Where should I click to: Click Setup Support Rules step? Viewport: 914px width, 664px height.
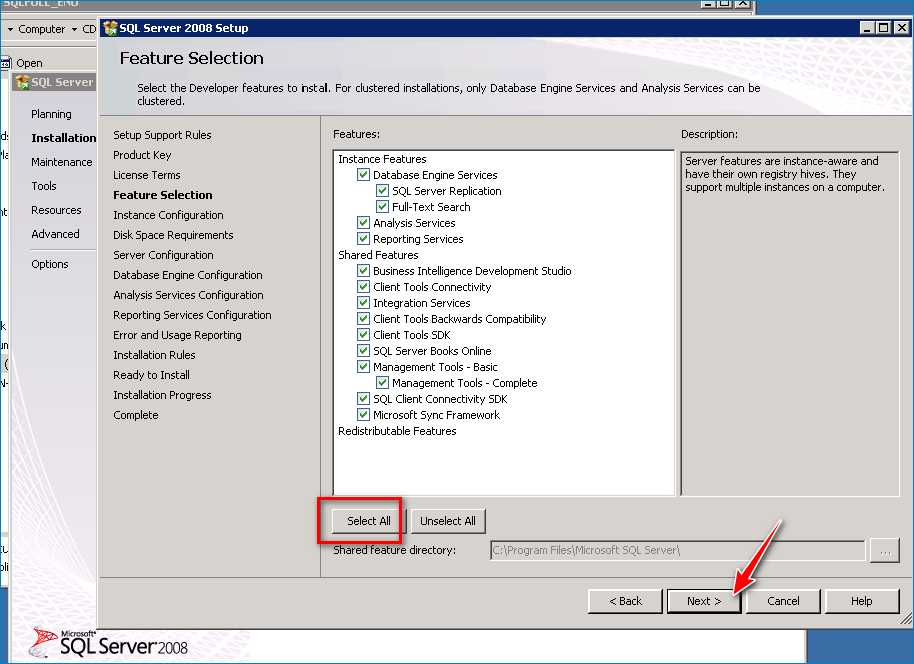coord(162,135)
